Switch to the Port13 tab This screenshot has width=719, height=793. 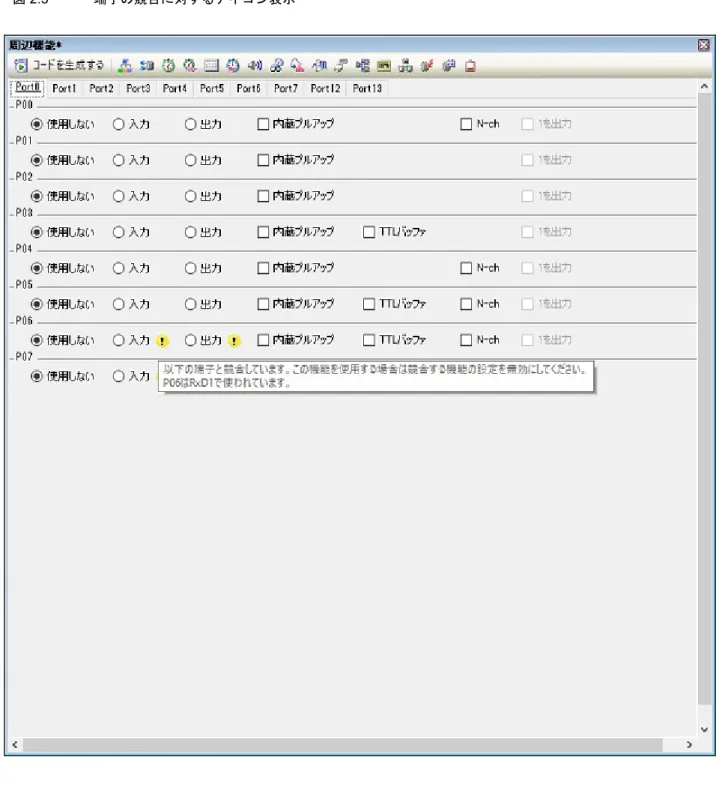tap(367, 89)
